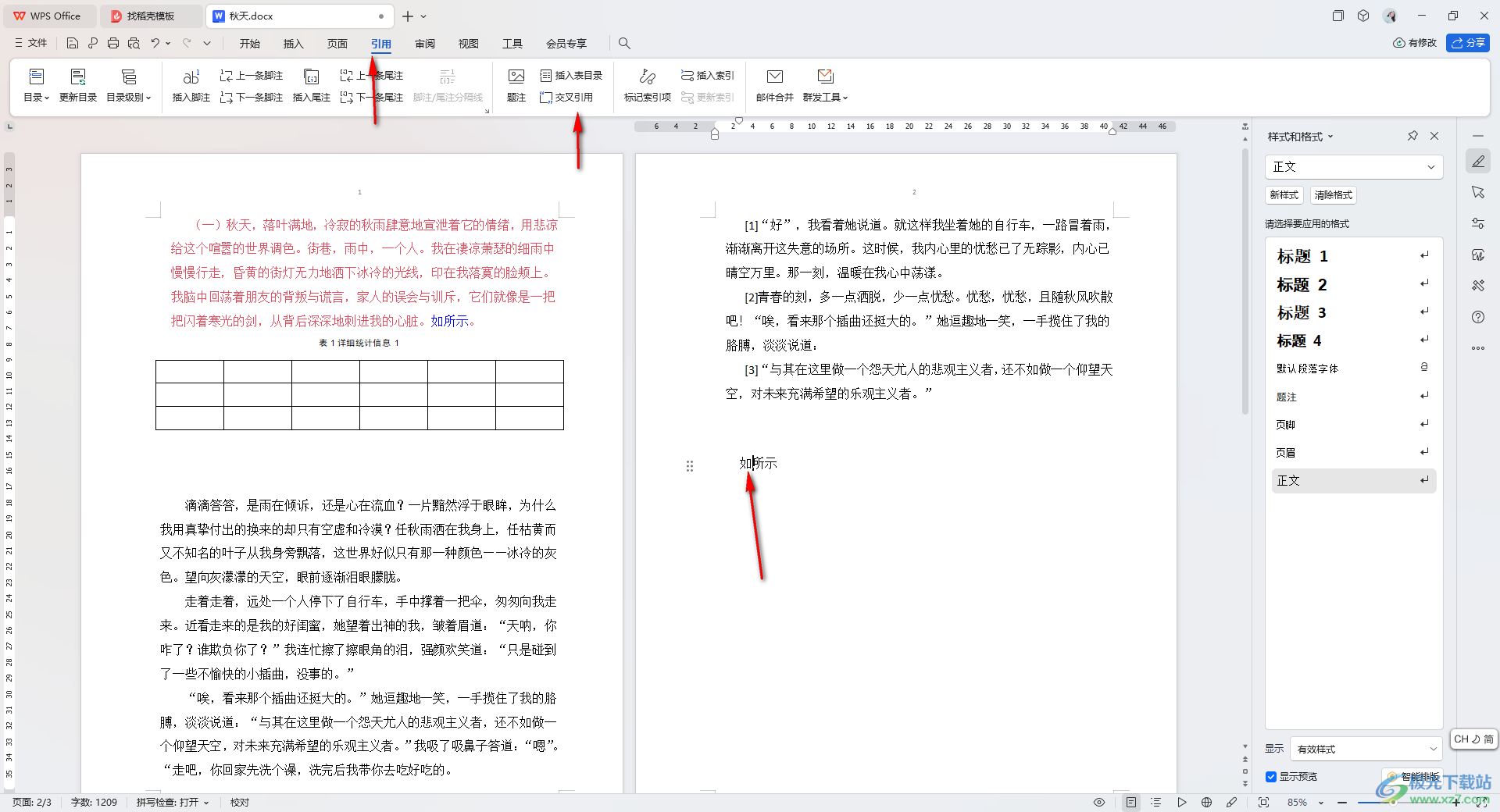The width and height of the screenshot is (1500, 812).
Task: Apply the 题注 style from list
Action: pos(1353,397)
